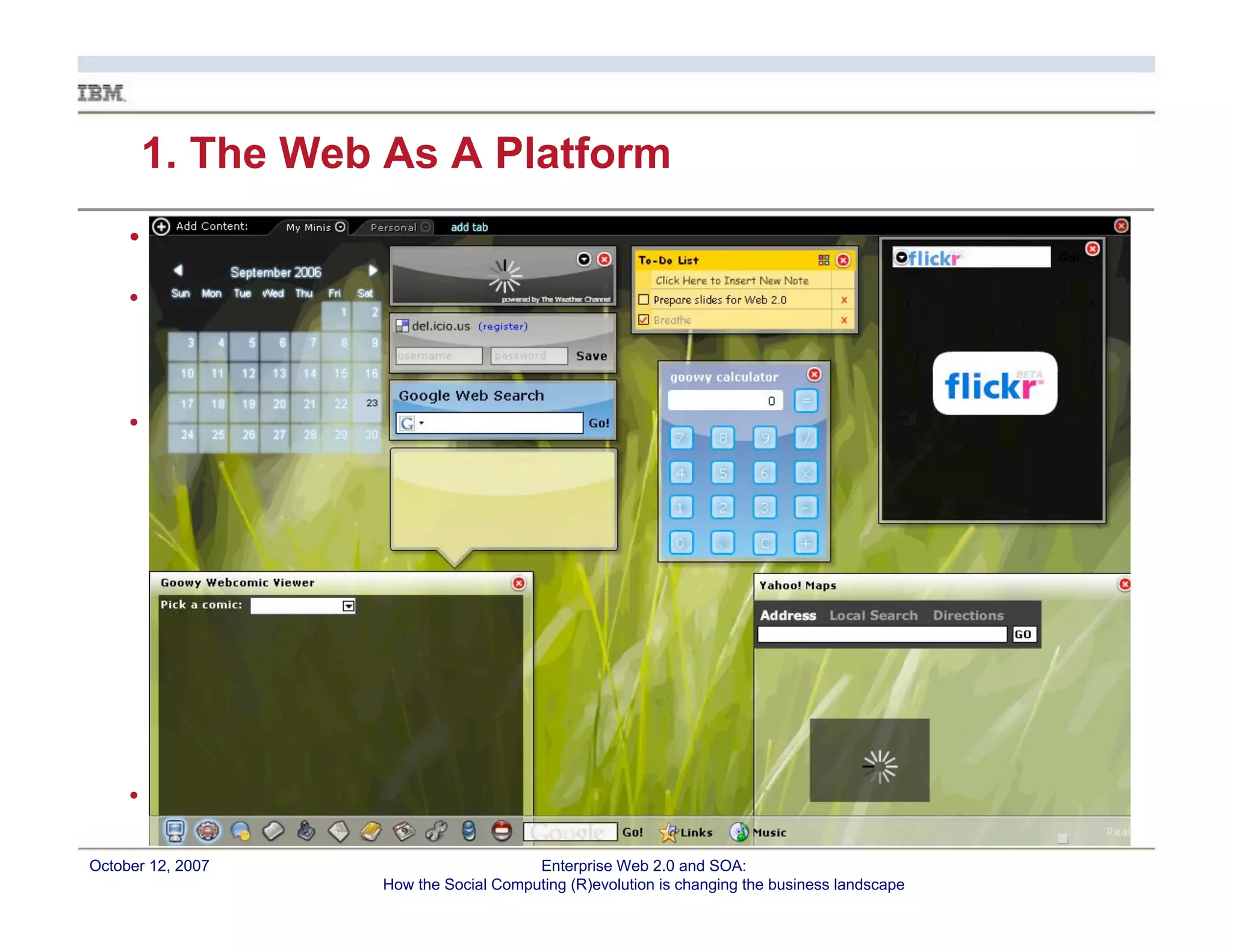Check 'Prepare slides for Web 2.0' checkbox
Viewport: 1233px width, 952px height.
644,299
